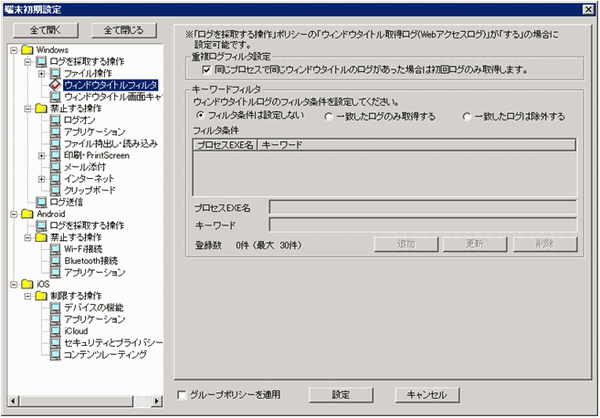Click the キーワード column header

tap(416, 145)
